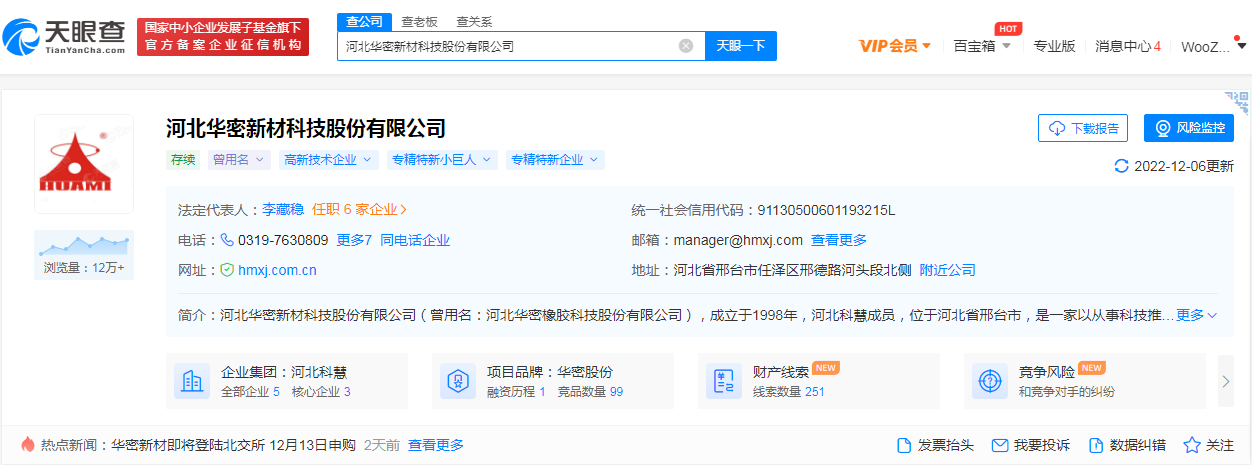
Task: Click the 竞争风险 target icon
Action: (989, 381)
